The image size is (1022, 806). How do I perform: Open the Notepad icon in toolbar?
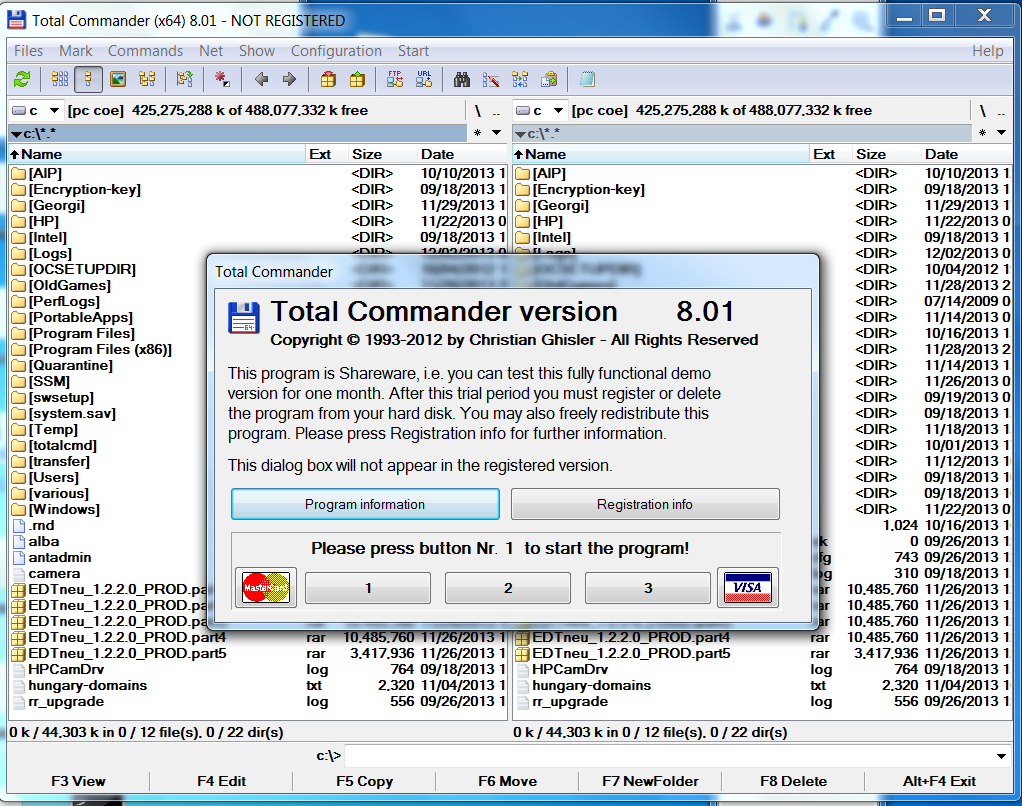click(587, 79)
